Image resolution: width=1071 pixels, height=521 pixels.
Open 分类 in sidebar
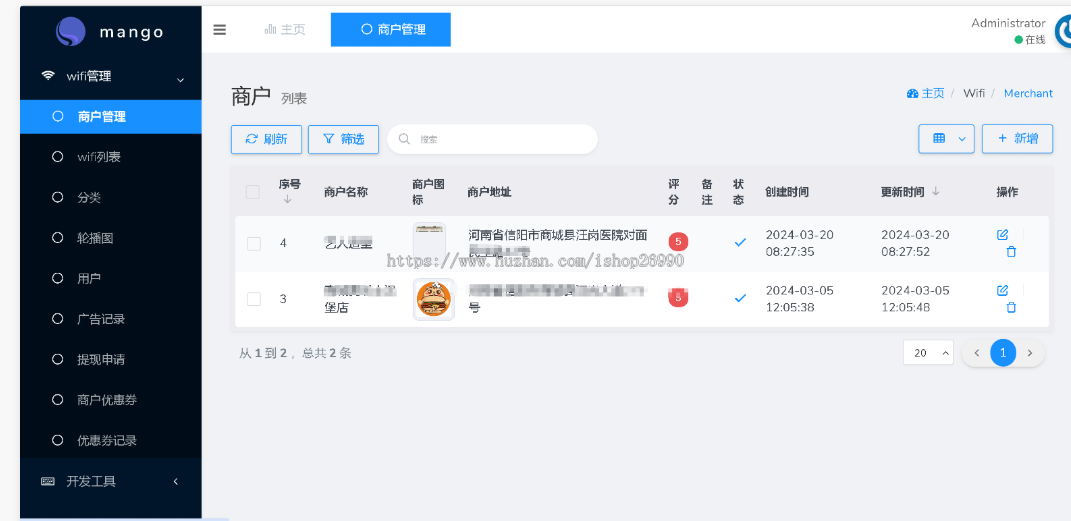[111, 198]
